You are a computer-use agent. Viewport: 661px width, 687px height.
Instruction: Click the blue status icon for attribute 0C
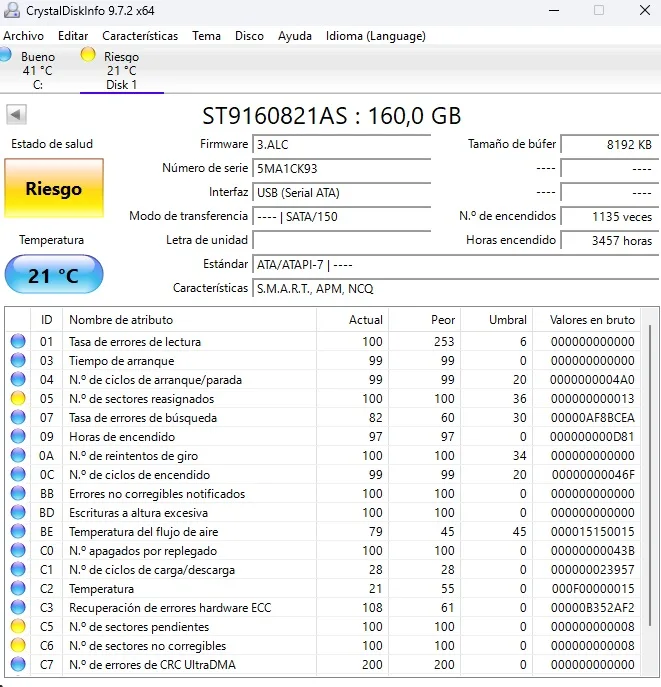[x=18, y=475]
